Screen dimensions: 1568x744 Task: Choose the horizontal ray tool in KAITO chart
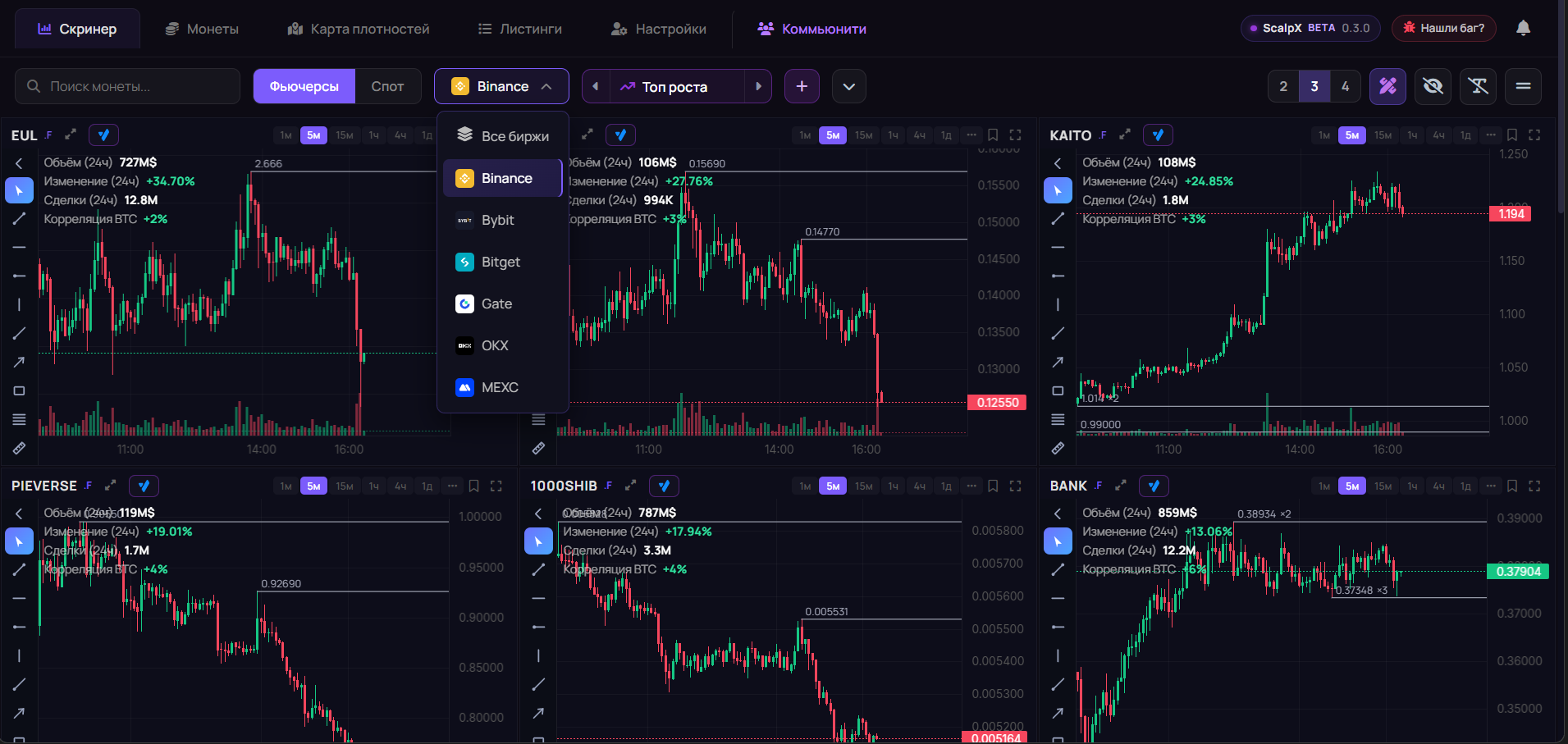[1058, 276]
